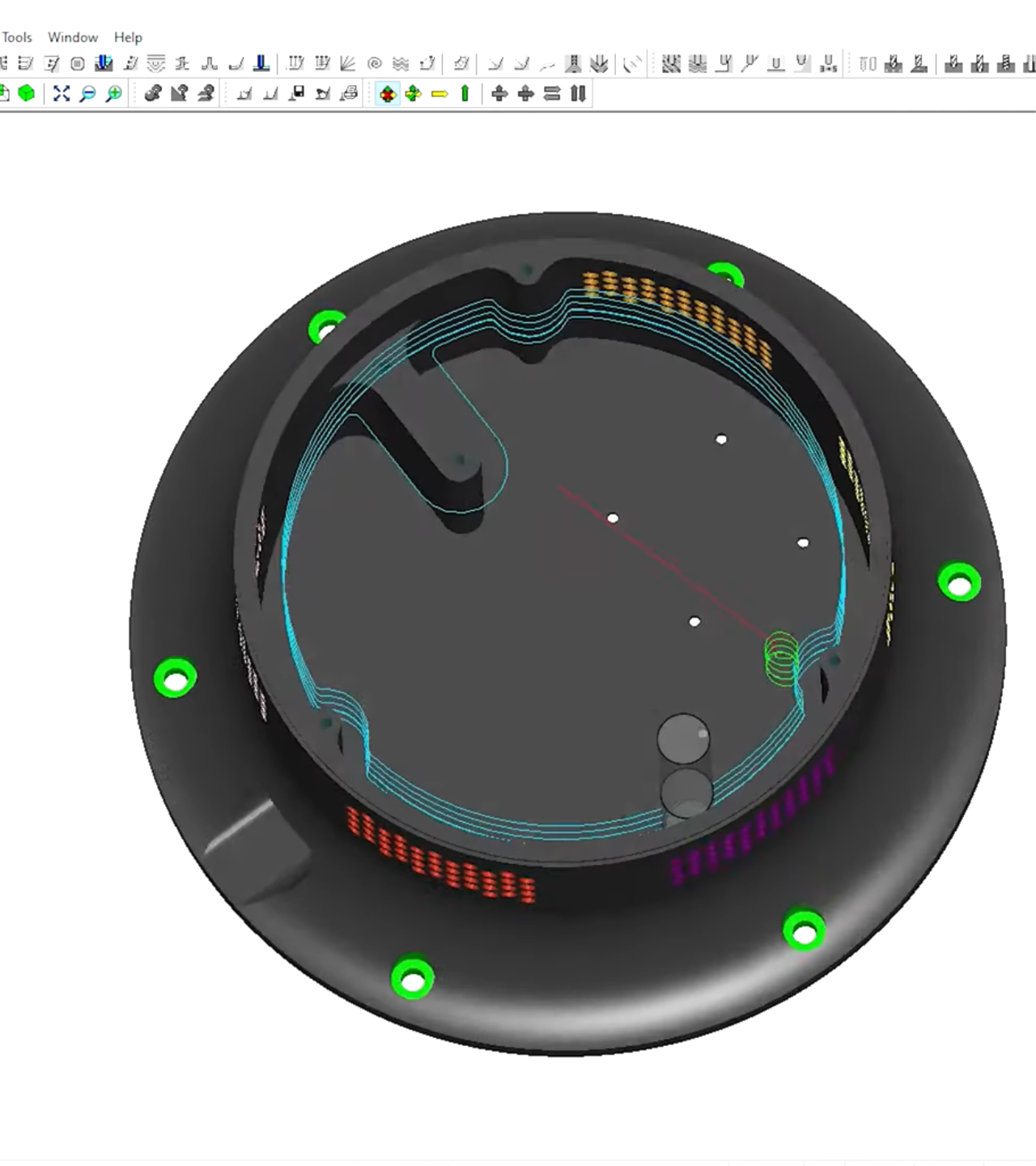Click the dashed-arc curve icon

pos(633,64)
